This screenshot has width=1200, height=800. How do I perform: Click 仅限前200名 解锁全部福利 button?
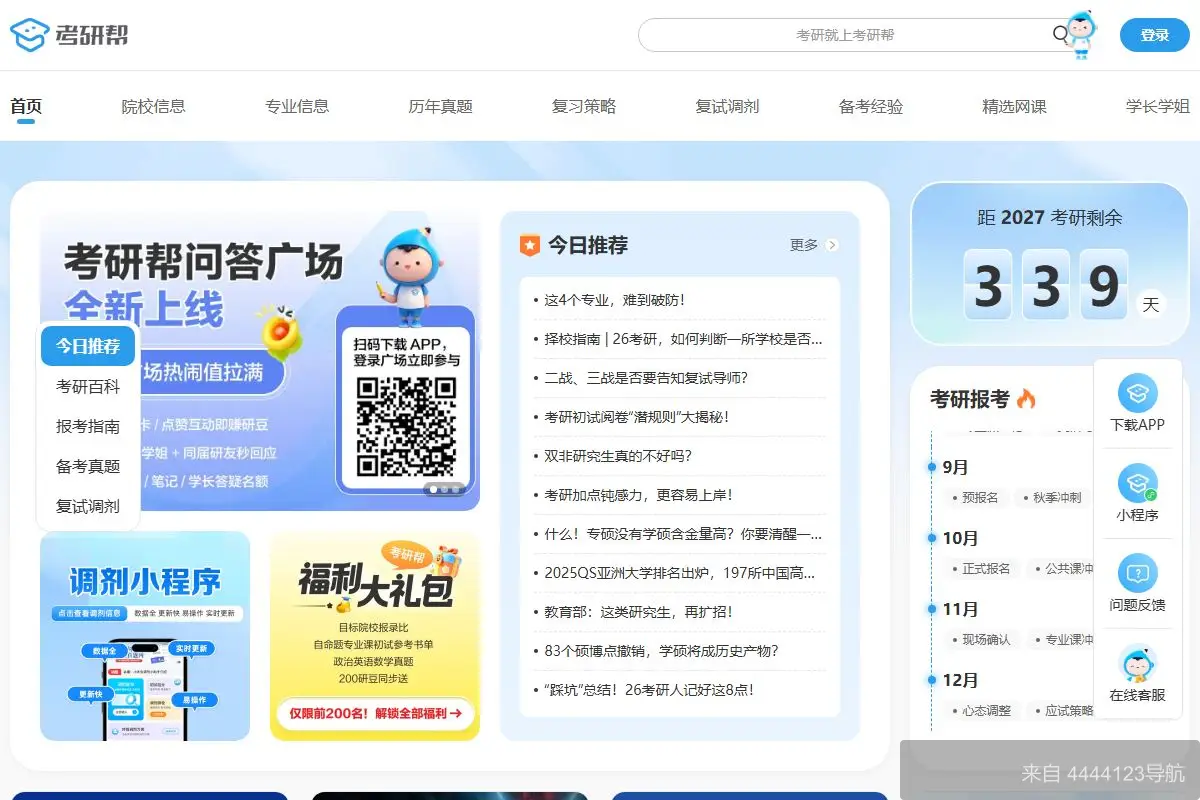[374, 715]
